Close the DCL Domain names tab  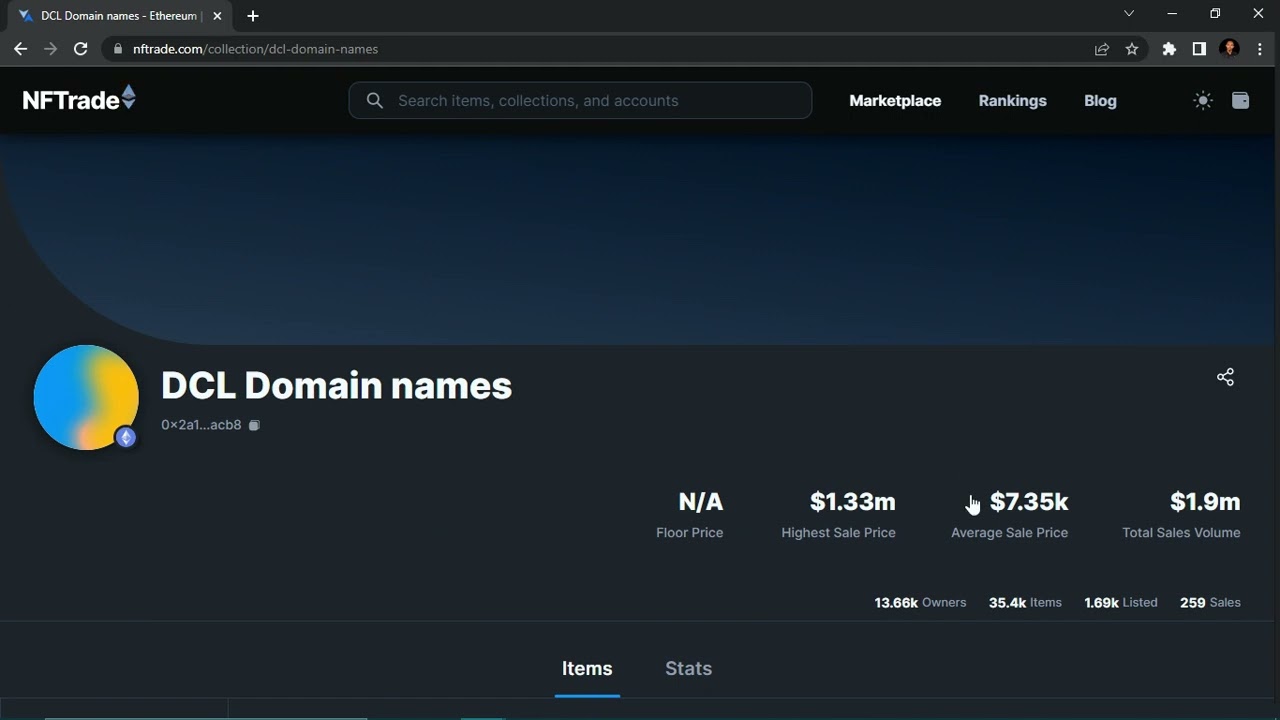pos(217,16)
